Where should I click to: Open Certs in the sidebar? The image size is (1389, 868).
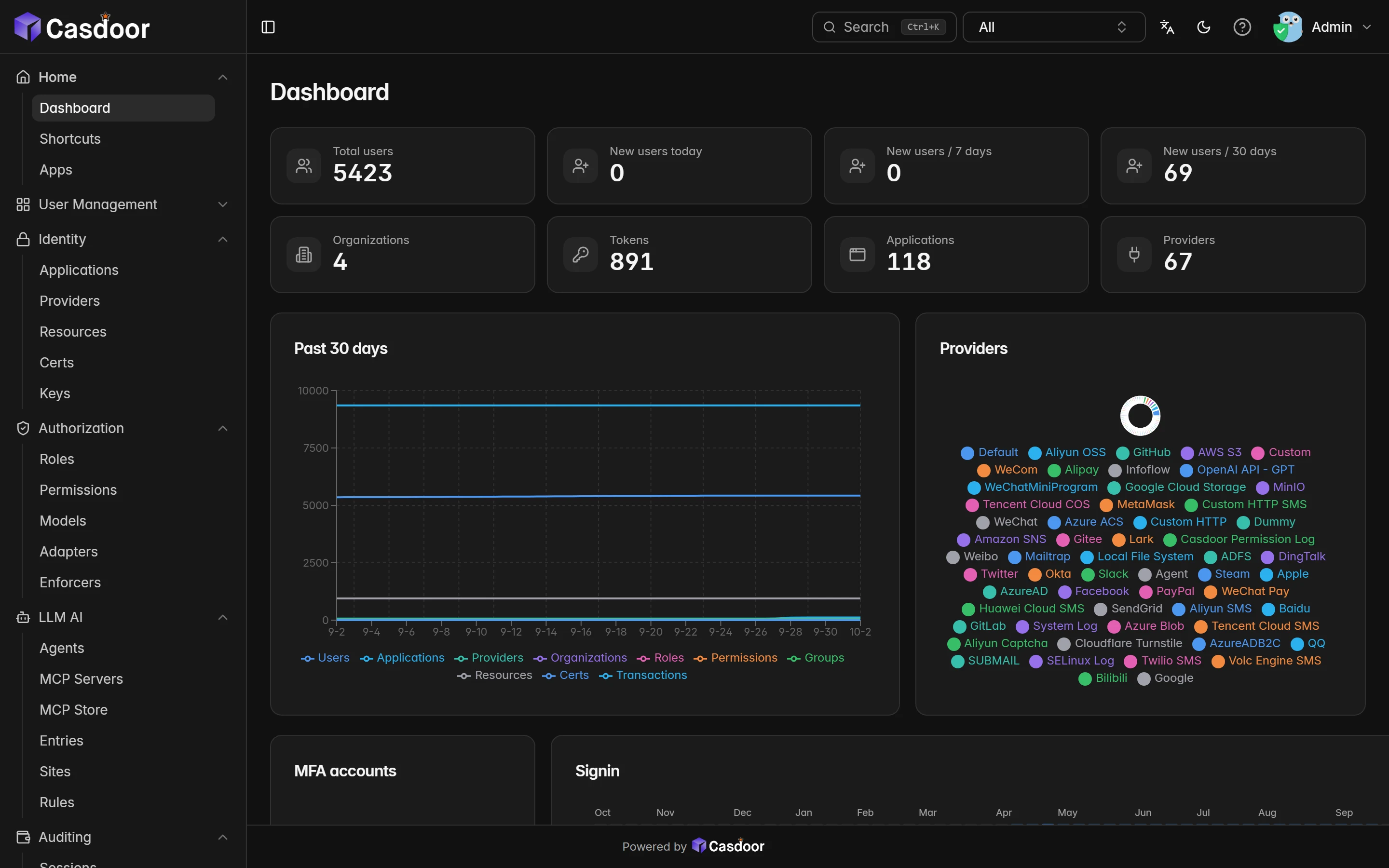click(x=123, y=363)
